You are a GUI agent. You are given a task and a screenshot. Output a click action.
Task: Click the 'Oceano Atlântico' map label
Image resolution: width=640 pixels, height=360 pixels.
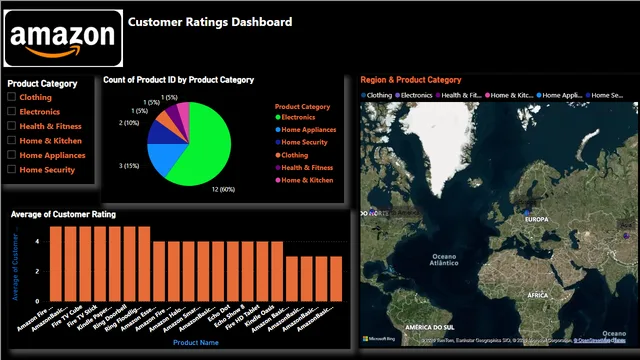point(444,260)
